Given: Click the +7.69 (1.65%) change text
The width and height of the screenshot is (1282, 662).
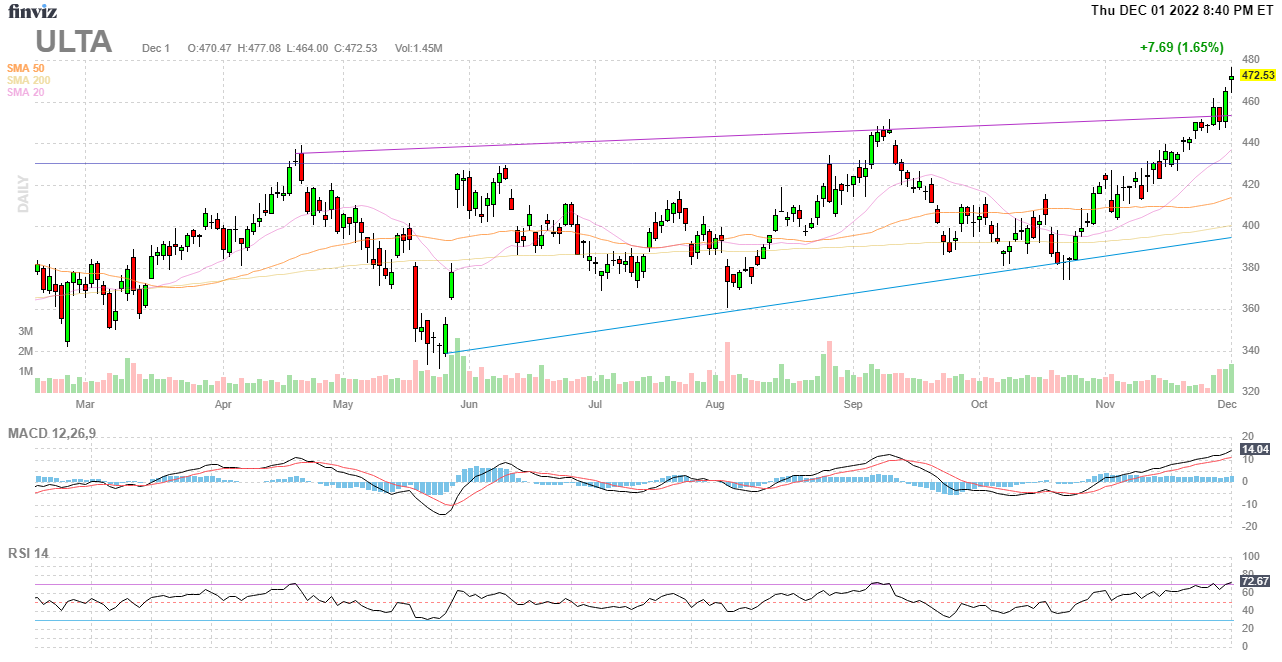Looking at the screenshot, I should point(1181,47).
